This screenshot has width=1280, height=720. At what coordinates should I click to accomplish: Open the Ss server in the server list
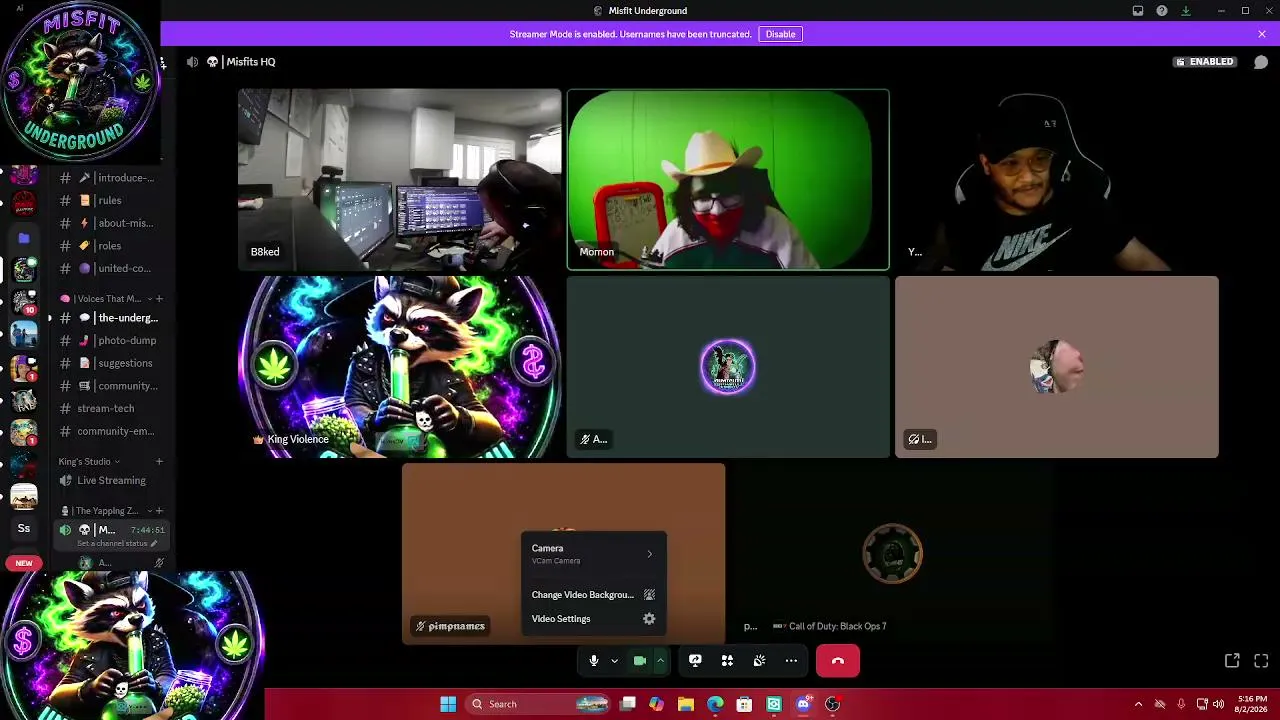[x=24, y=528]
